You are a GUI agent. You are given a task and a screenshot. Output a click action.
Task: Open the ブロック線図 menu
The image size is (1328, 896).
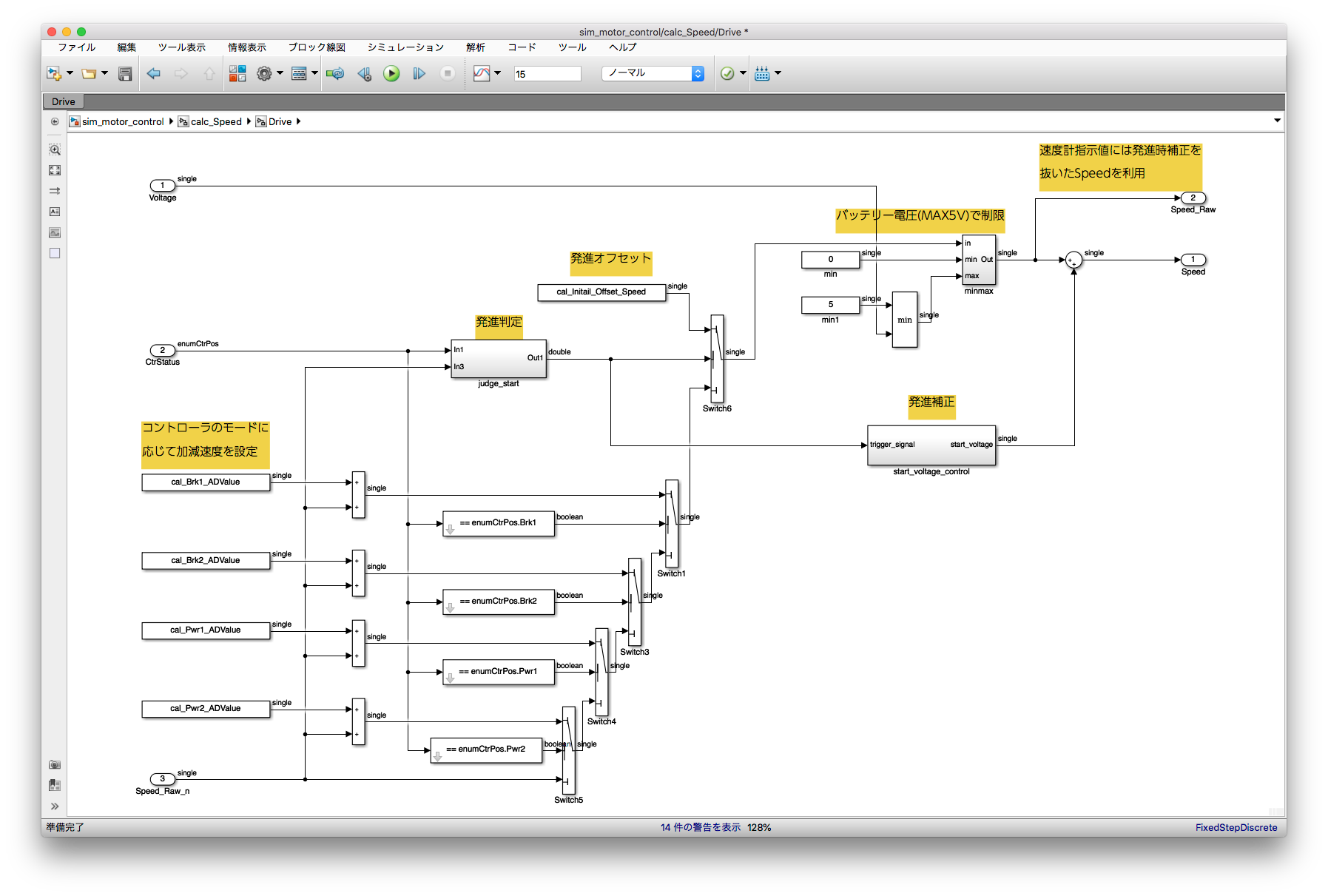(x=317, y=47)
